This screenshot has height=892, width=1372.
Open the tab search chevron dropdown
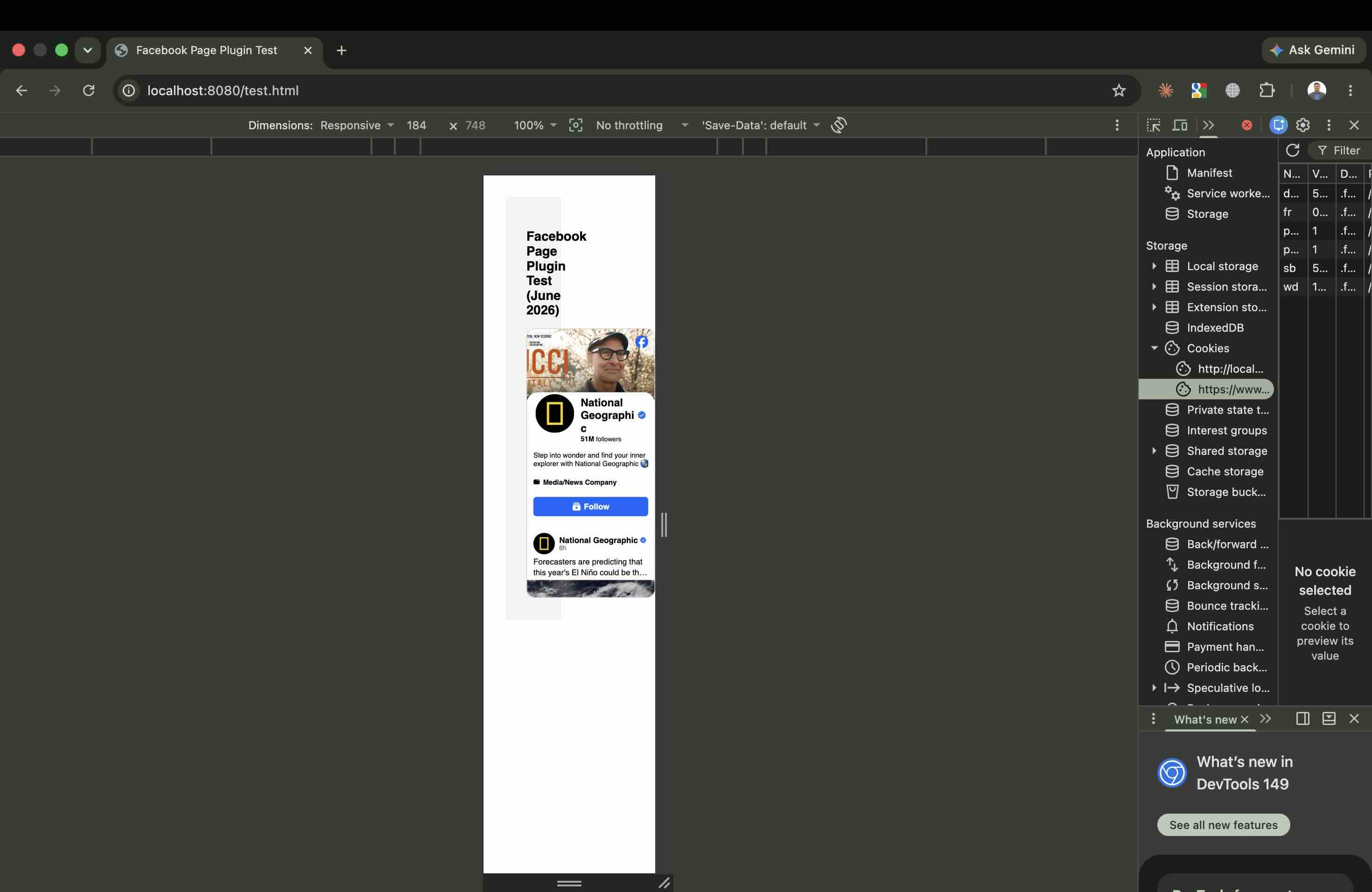[x=88, y=50]
